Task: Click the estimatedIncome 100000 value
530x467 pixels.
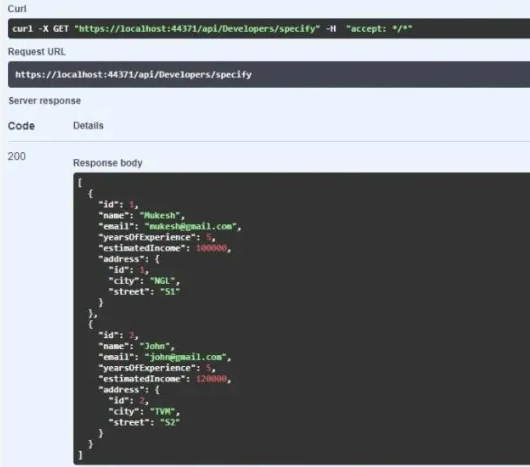Action: tap(212, 248)
